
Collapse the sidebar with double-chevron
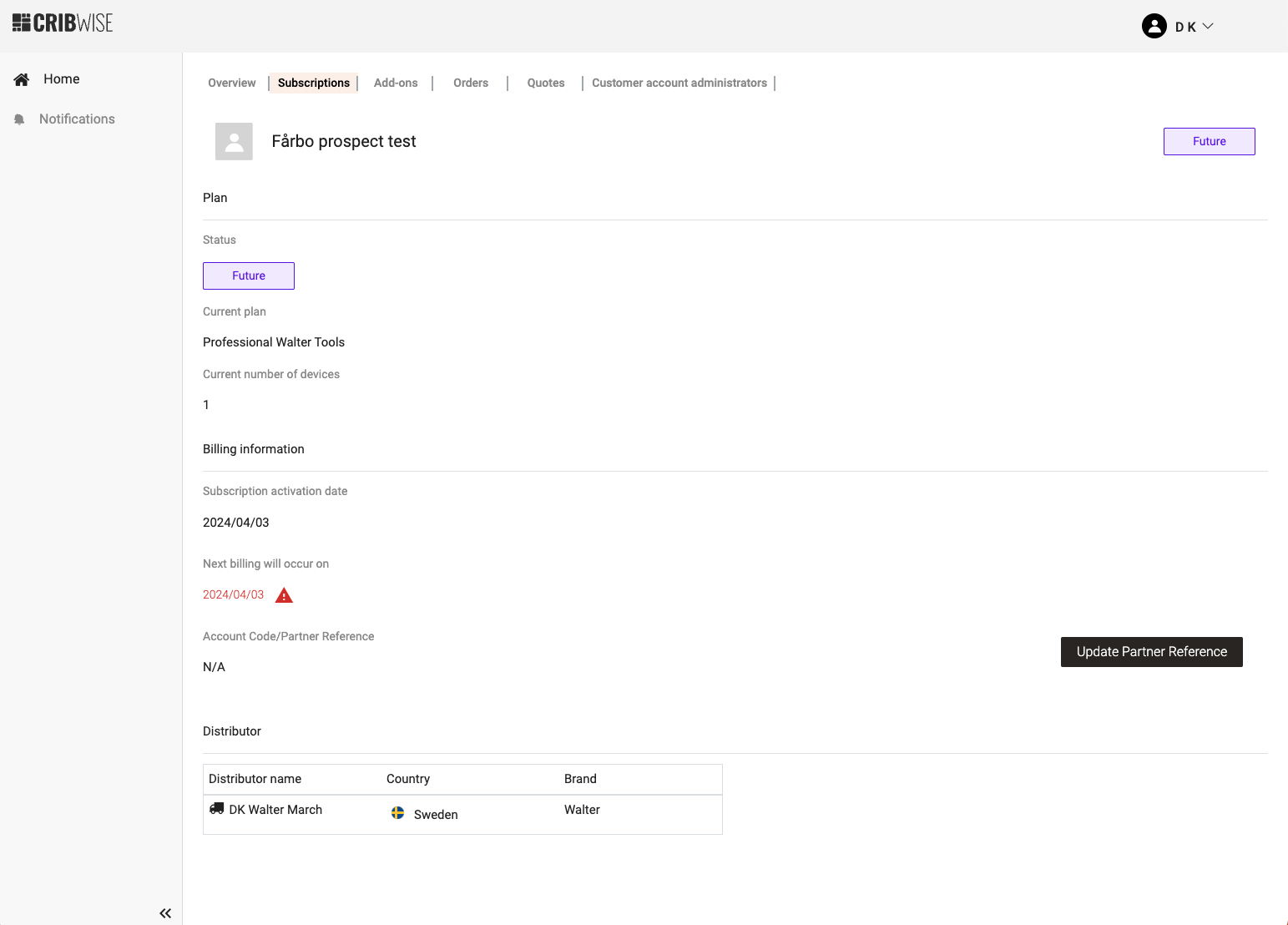(165, 913)
